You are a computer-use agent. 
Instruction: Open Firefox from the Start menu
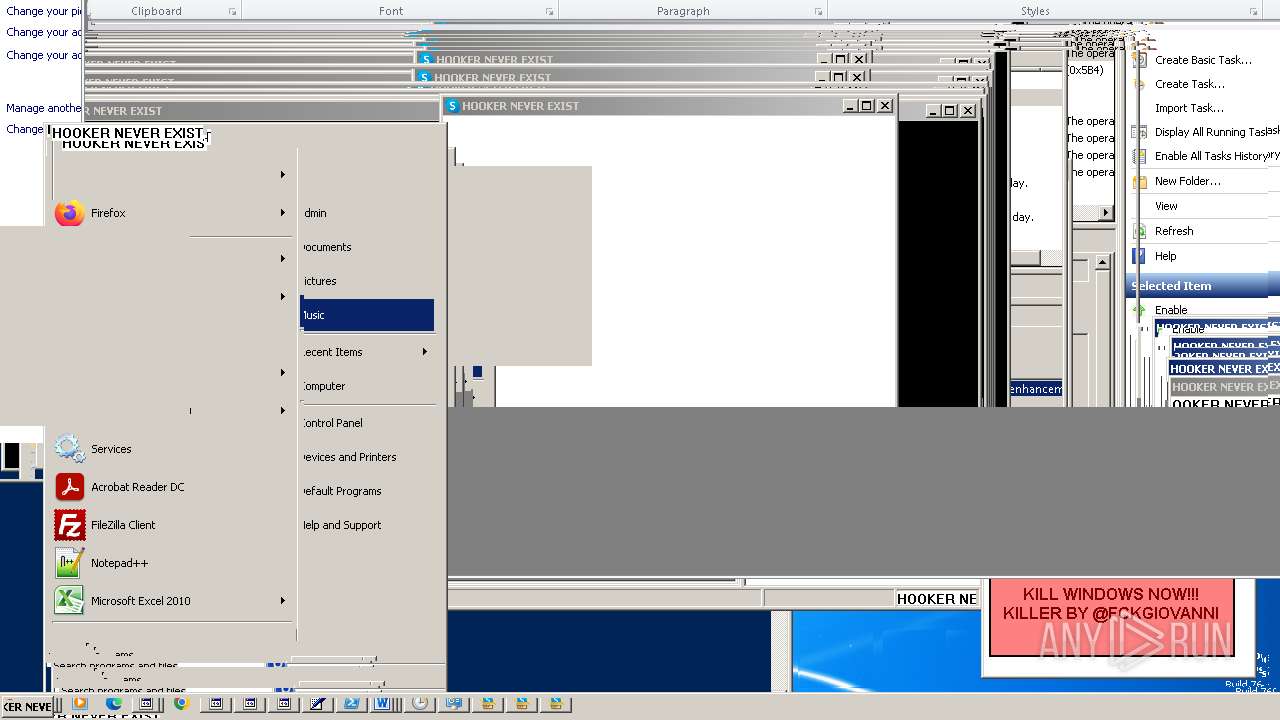pos(108,213)
